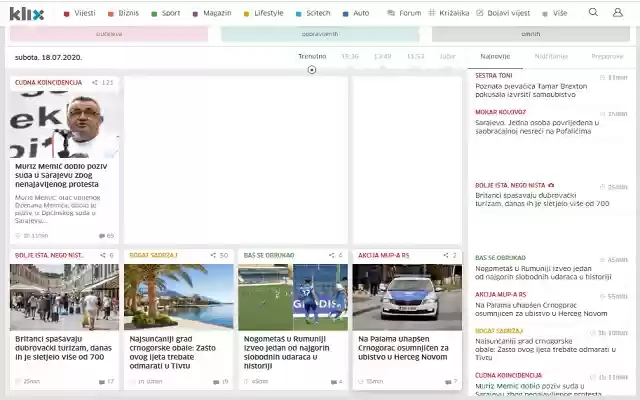Screen dimensions: 640x400
Task: Switch to the Najčitanije tab
Action: [x=551, y=56]
